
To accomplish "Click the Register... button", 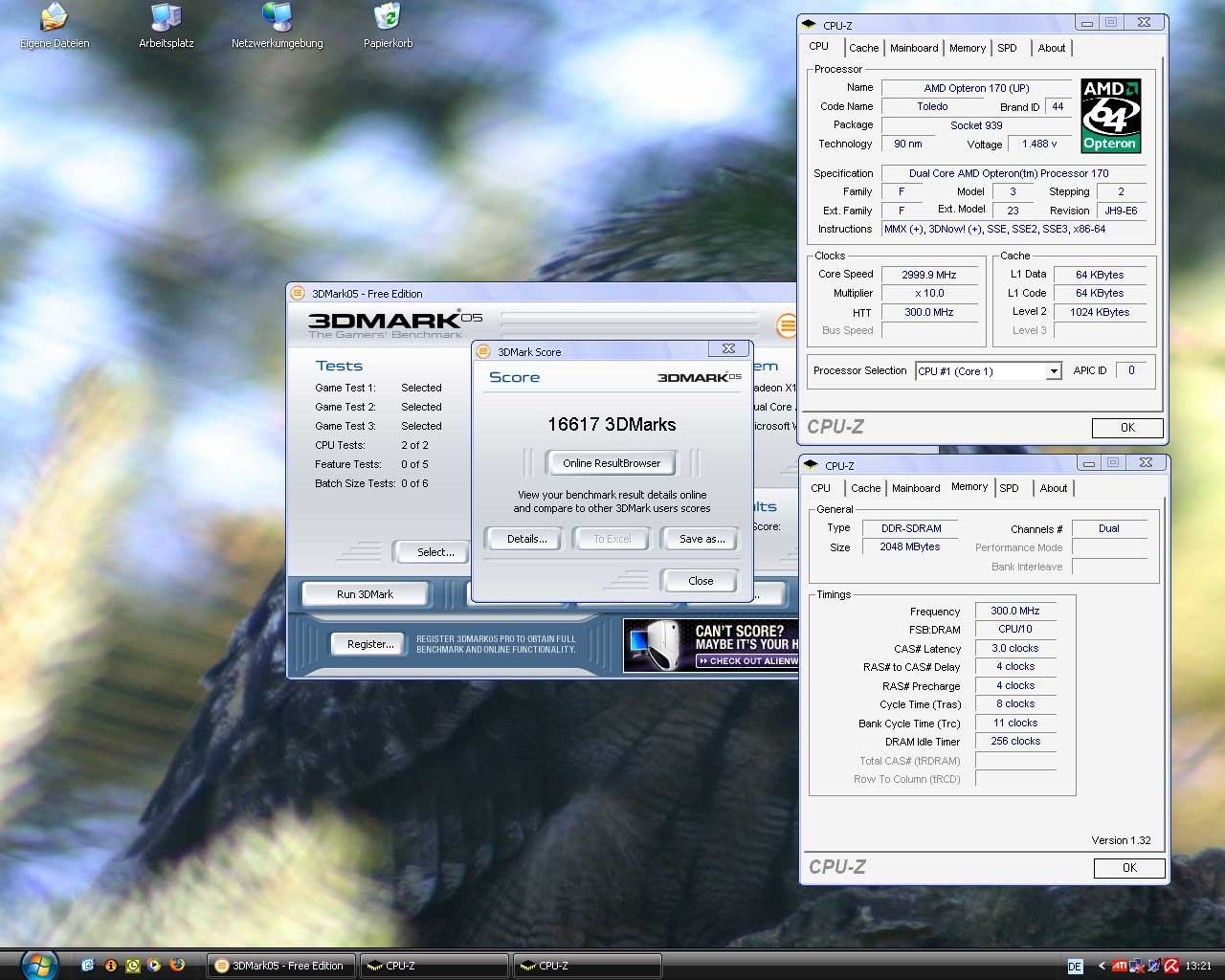I will click(370, 644).
